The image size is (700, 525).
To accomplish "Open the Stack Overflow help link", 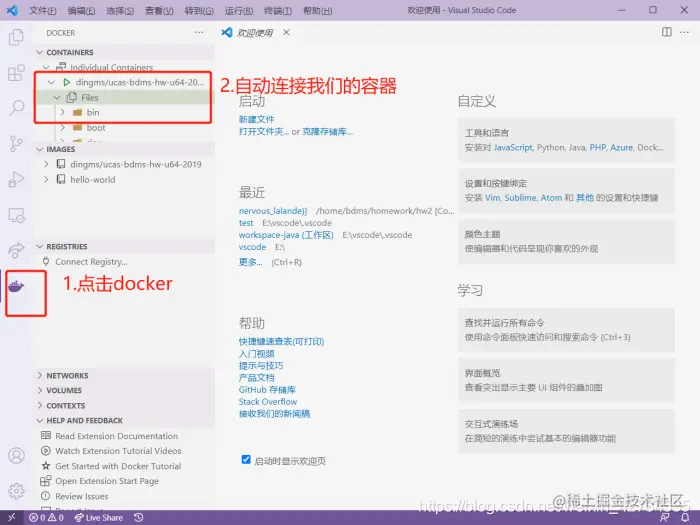I will (x=268, y=402).
